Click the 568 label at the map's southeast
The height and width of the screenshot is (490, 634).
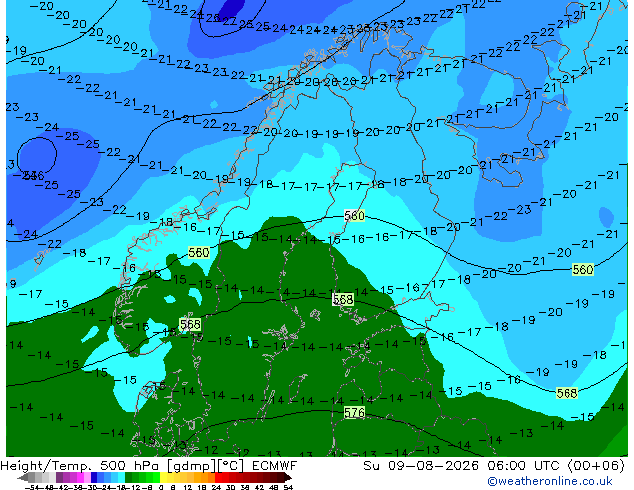click(566, 393)
